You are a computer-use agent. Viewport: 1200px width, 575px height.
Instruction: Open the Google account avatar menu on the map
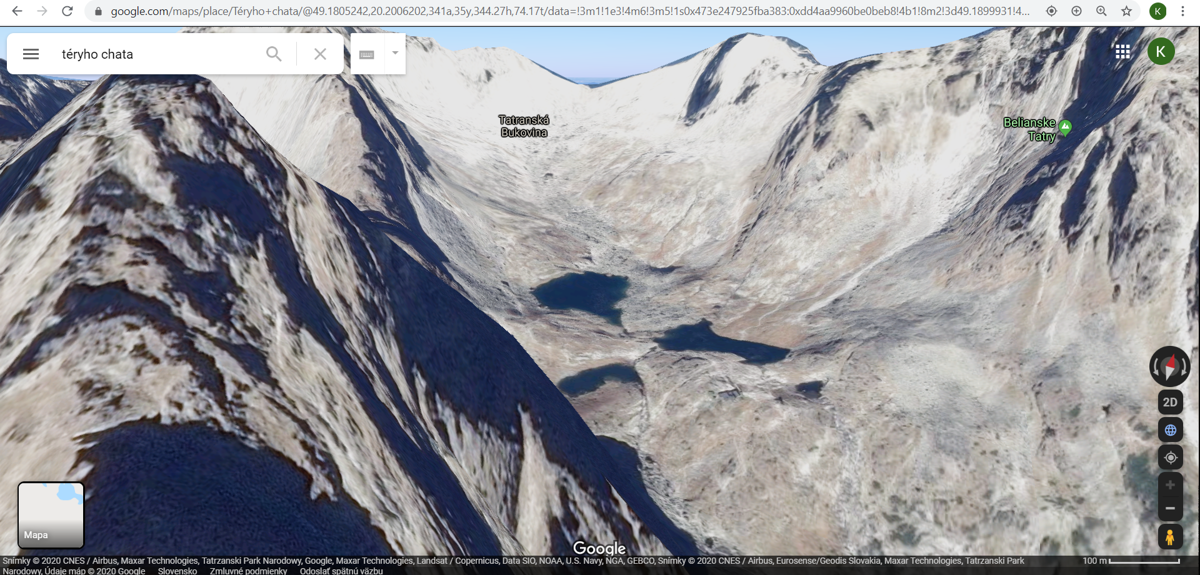coord(1160,52)
